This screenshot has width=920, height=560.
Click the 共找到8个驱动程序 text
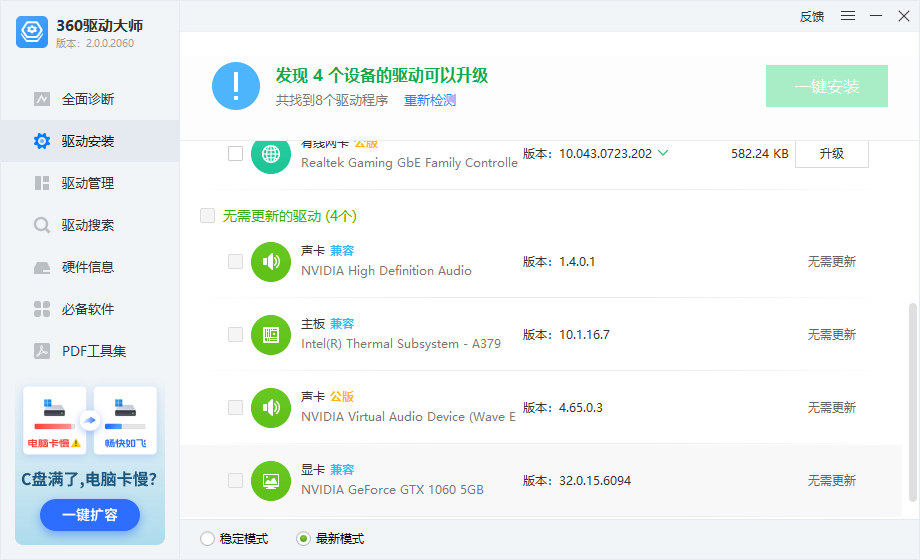click(x=332, y=100)
